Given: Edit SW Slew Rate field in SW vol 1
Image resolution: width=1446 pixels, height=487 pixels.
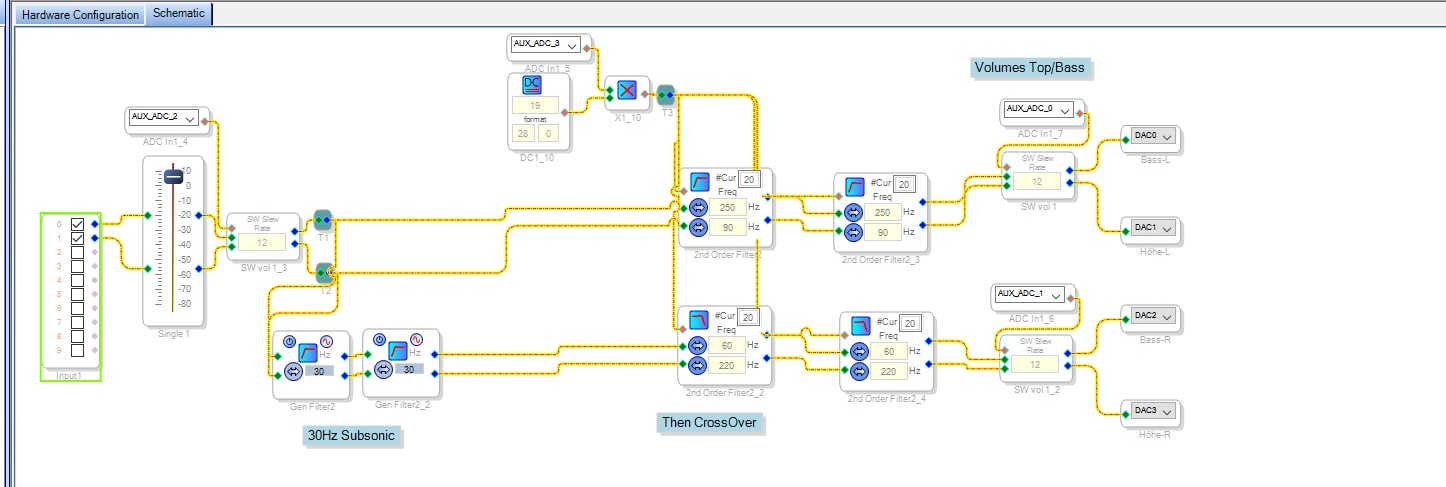Looking at the screenshot, I should pyautogui.click(x=1037, y=182).
